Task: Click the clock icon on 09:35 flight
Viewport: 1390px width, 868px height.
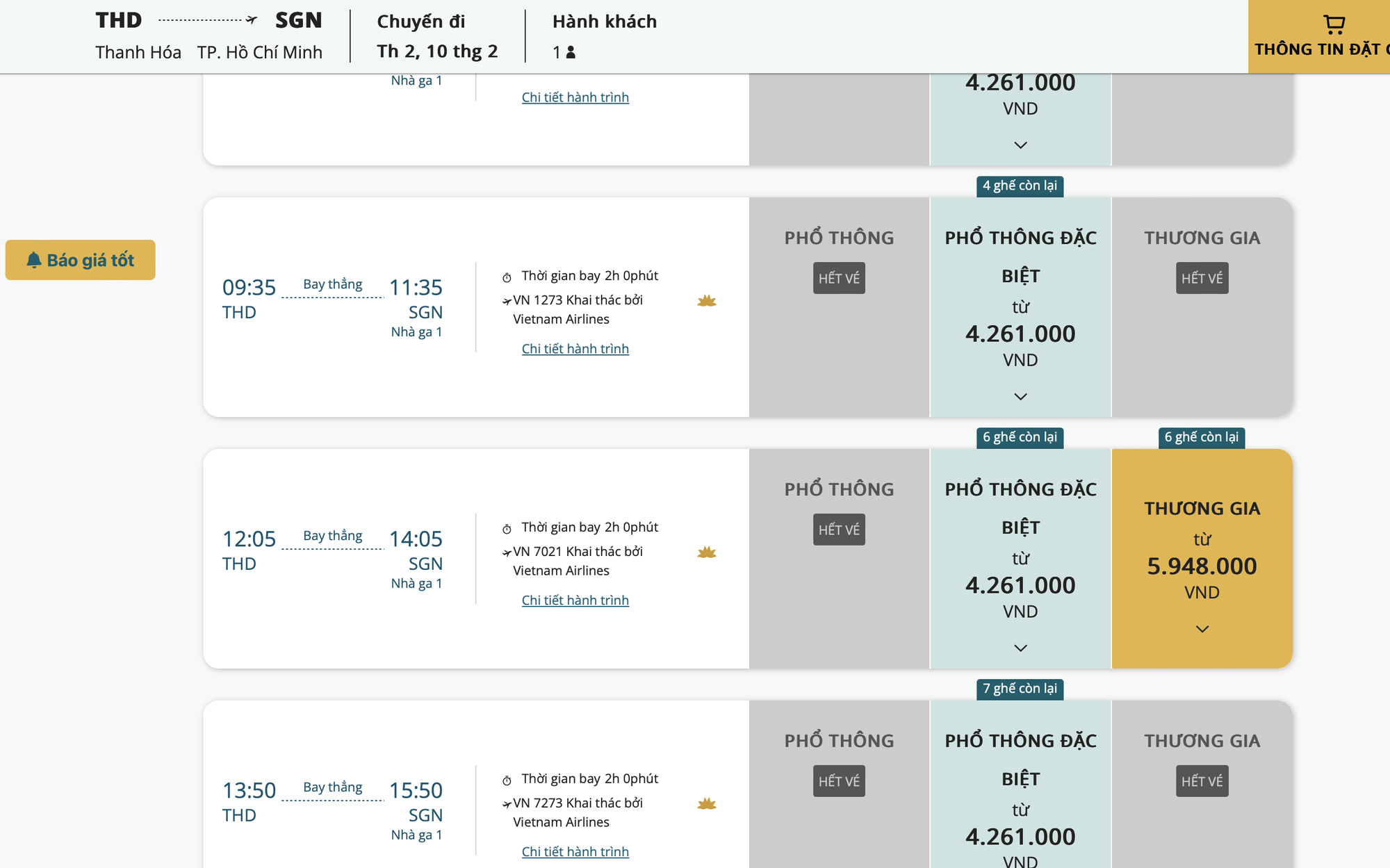Action: pos(507,278)
